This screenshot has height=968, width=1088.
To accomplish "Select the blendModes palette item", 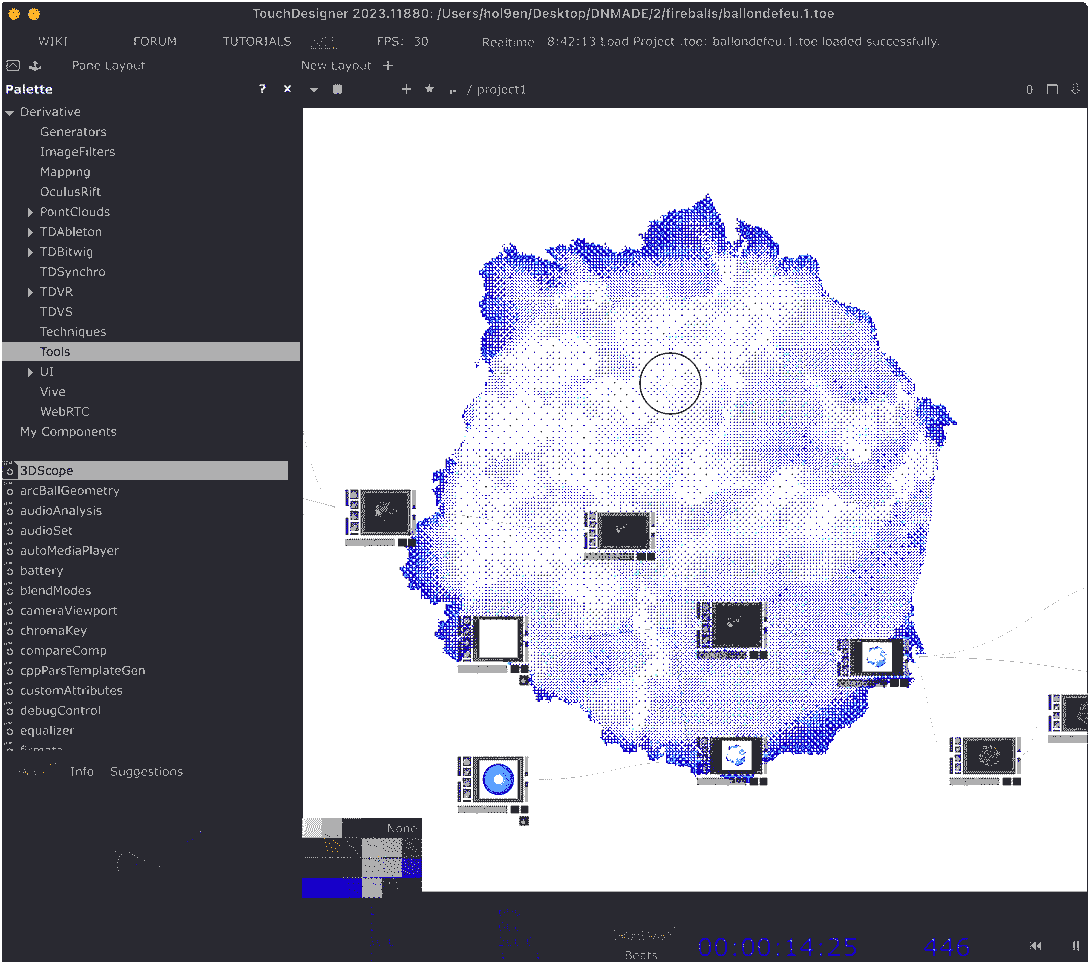I will point(55,591).
